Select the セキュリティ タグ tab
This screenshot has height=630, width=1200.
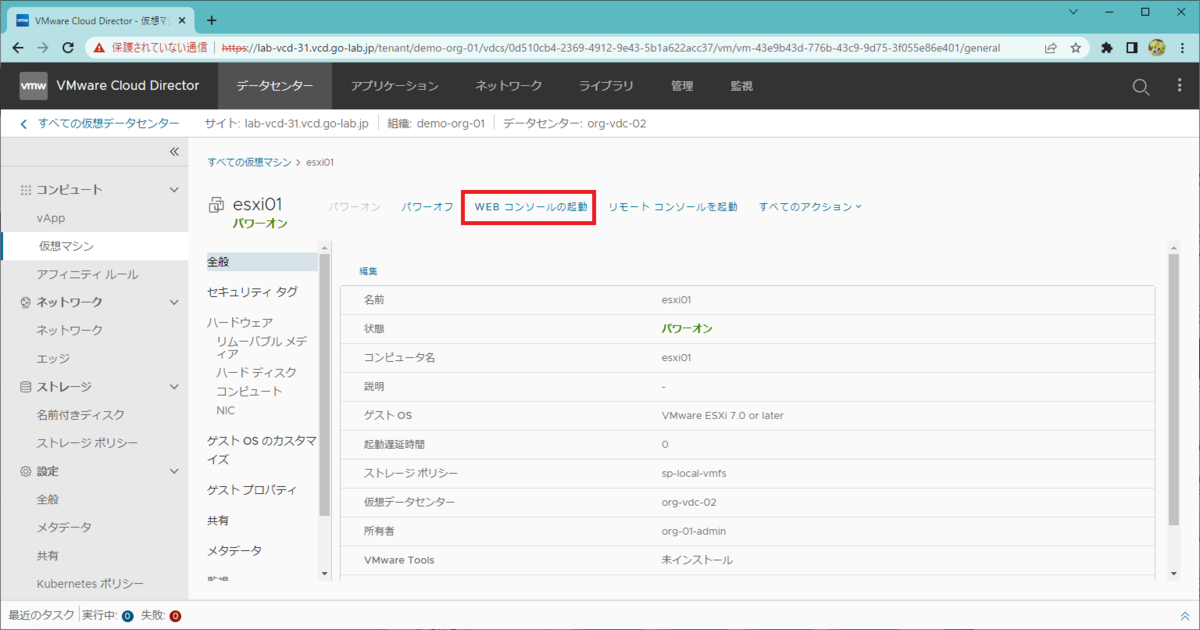coord(252,292)
